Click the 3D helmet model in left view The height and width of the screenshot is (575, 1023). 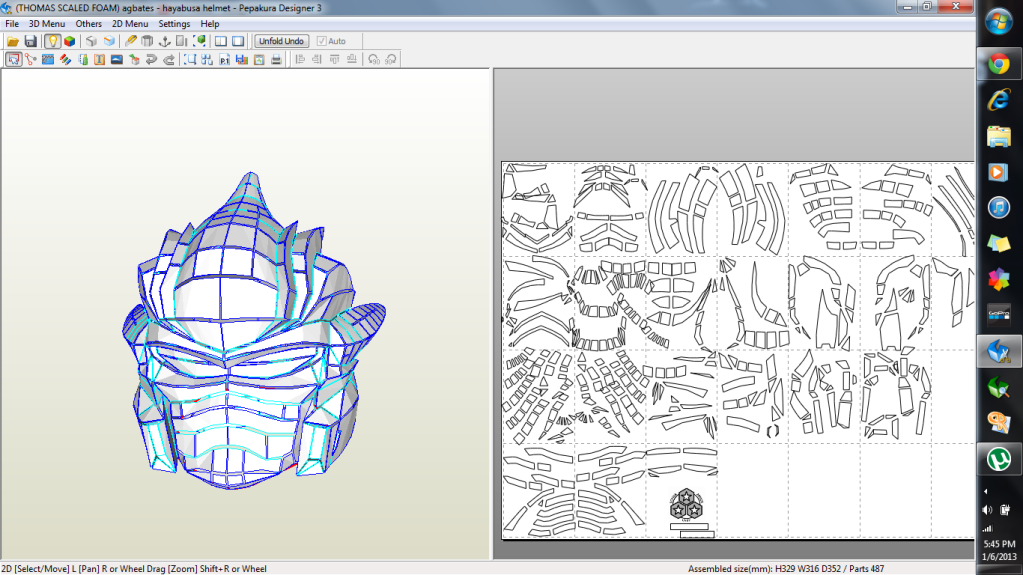(254, 332)
